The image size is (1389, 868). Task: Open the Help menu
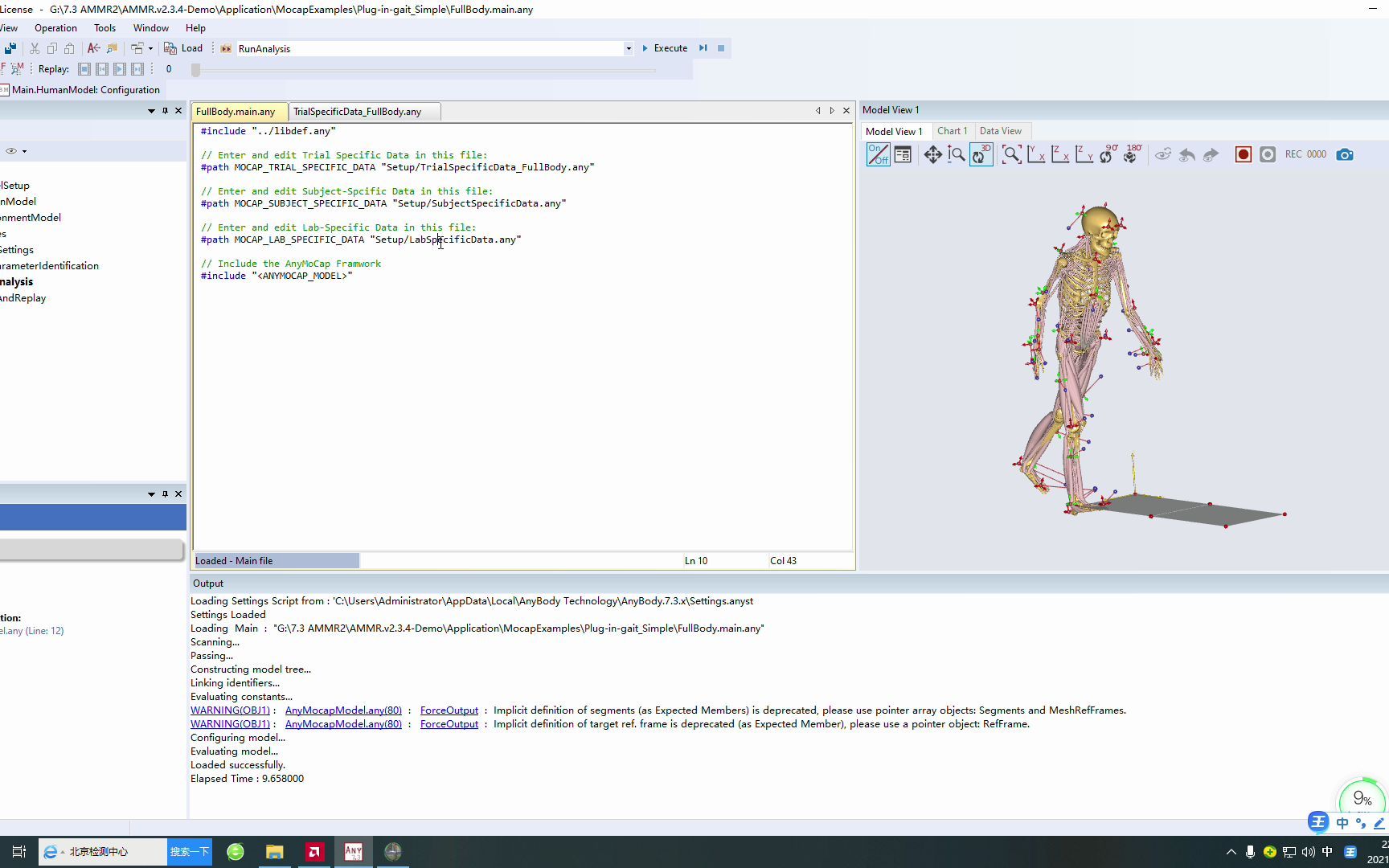195,28
